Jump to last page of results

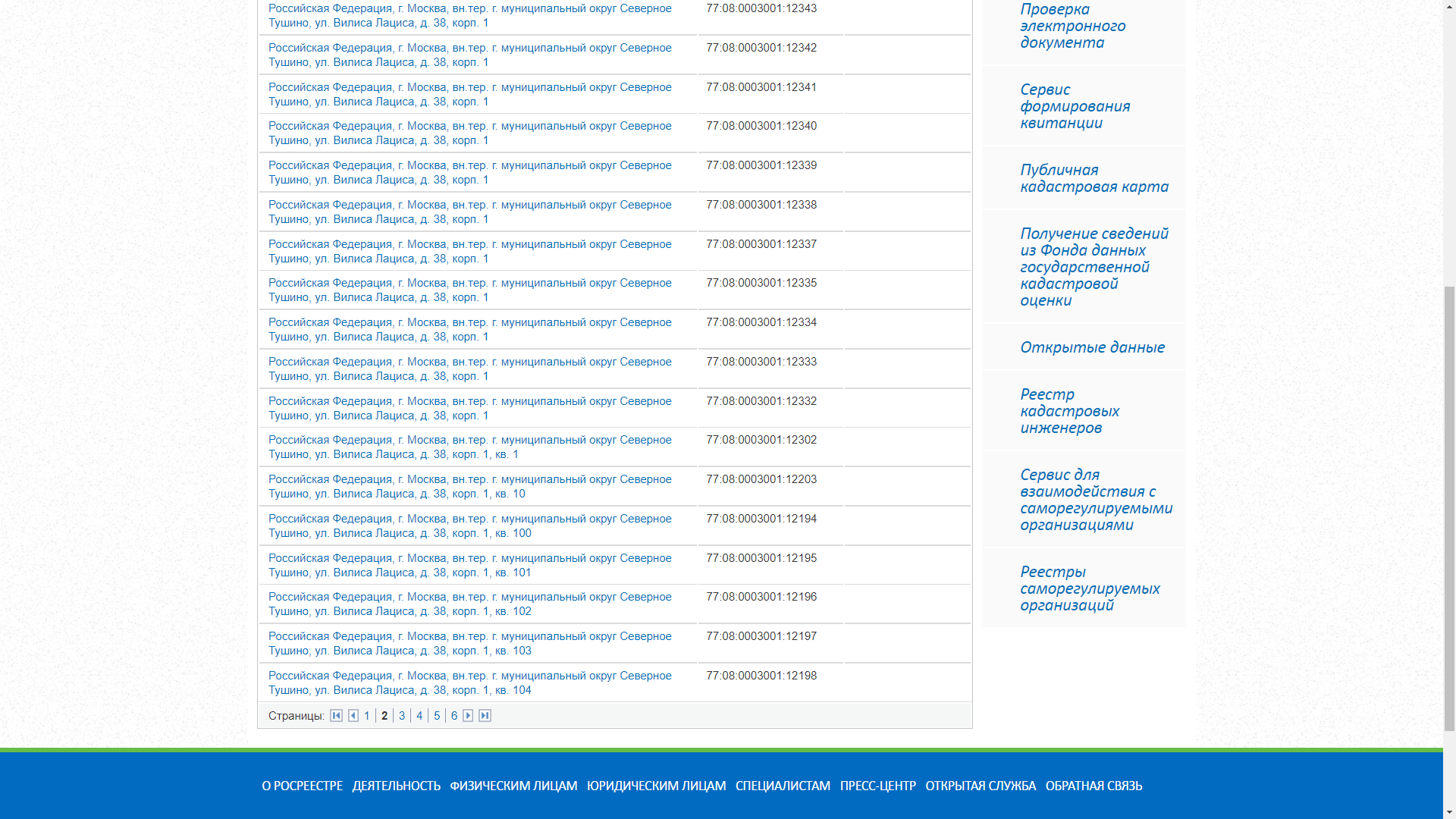tap(485, 716)
